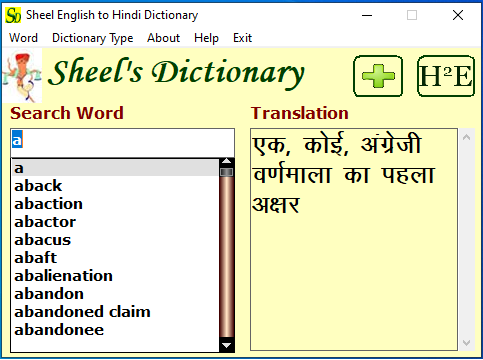Open the Help menu
This screenshot has height=360, width=483.
click(x=206, y=38)
